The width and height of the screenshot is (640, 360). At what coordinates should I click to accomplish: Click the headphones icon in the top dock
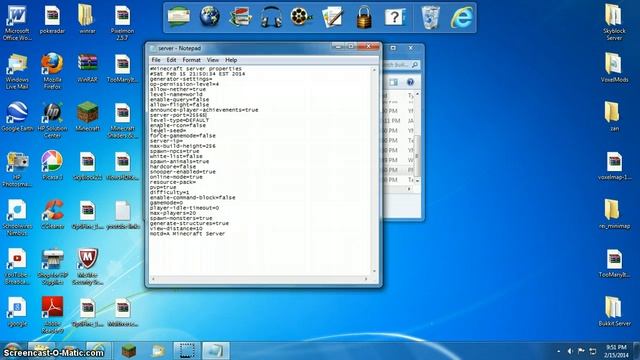(271, 17)
